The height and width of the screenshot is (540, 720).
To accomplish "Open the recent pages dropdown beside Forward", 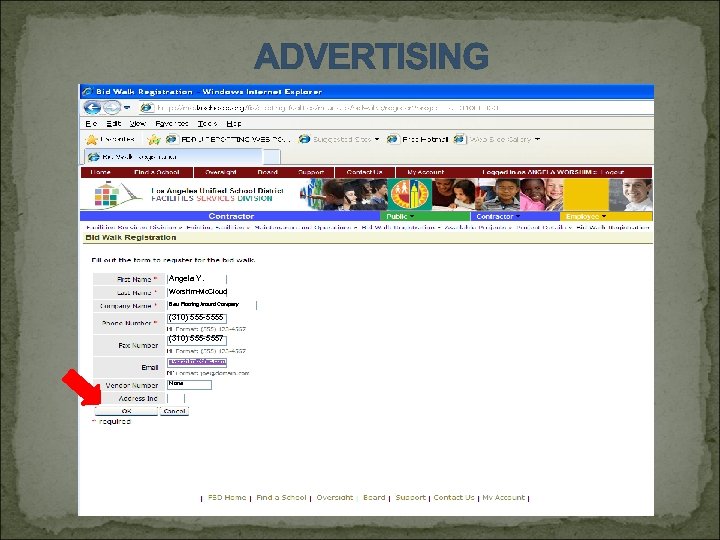I will 128,108.
